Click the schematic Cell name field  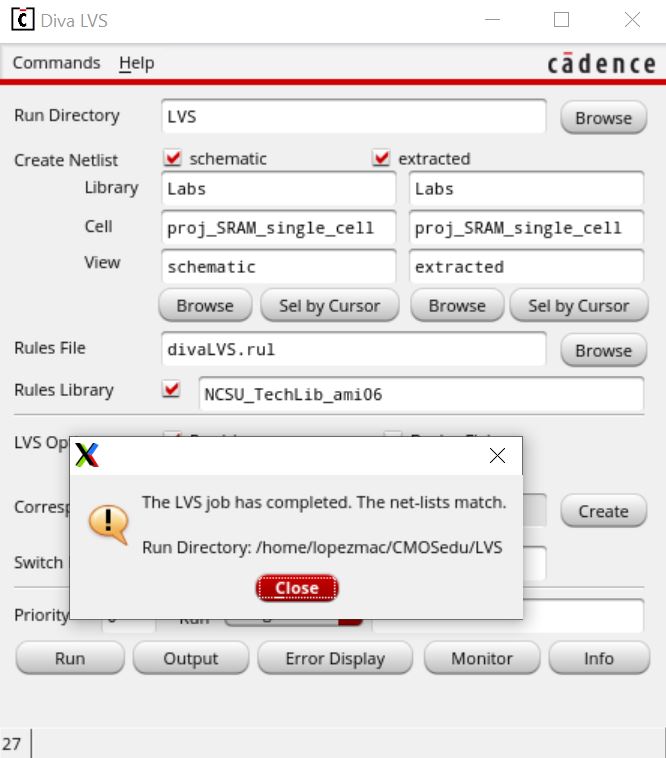click(x=278, y=228)
